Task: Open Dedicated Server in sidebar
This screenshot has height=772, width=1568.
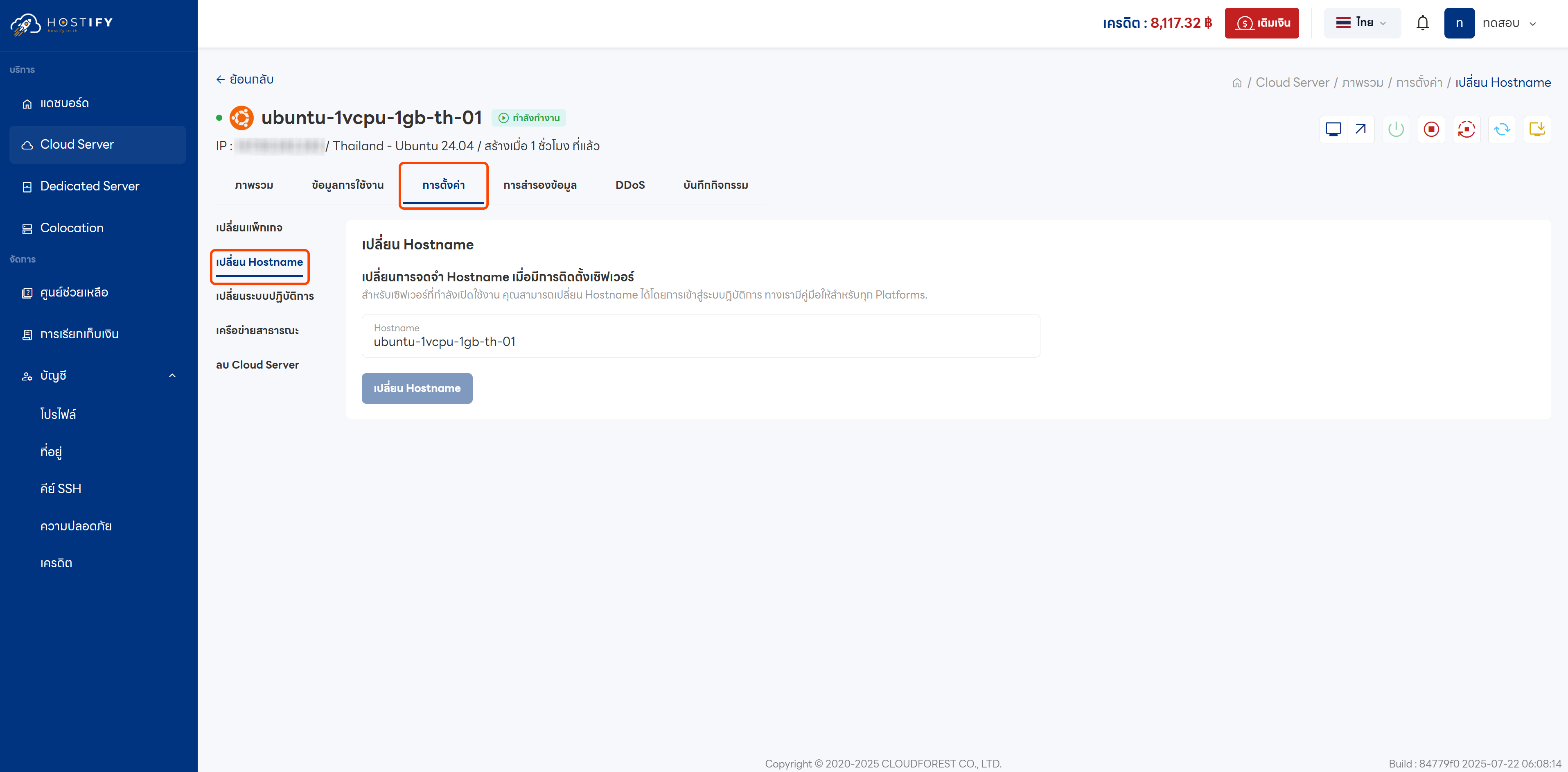Action: pyautogui.click(x=97, y=186)
